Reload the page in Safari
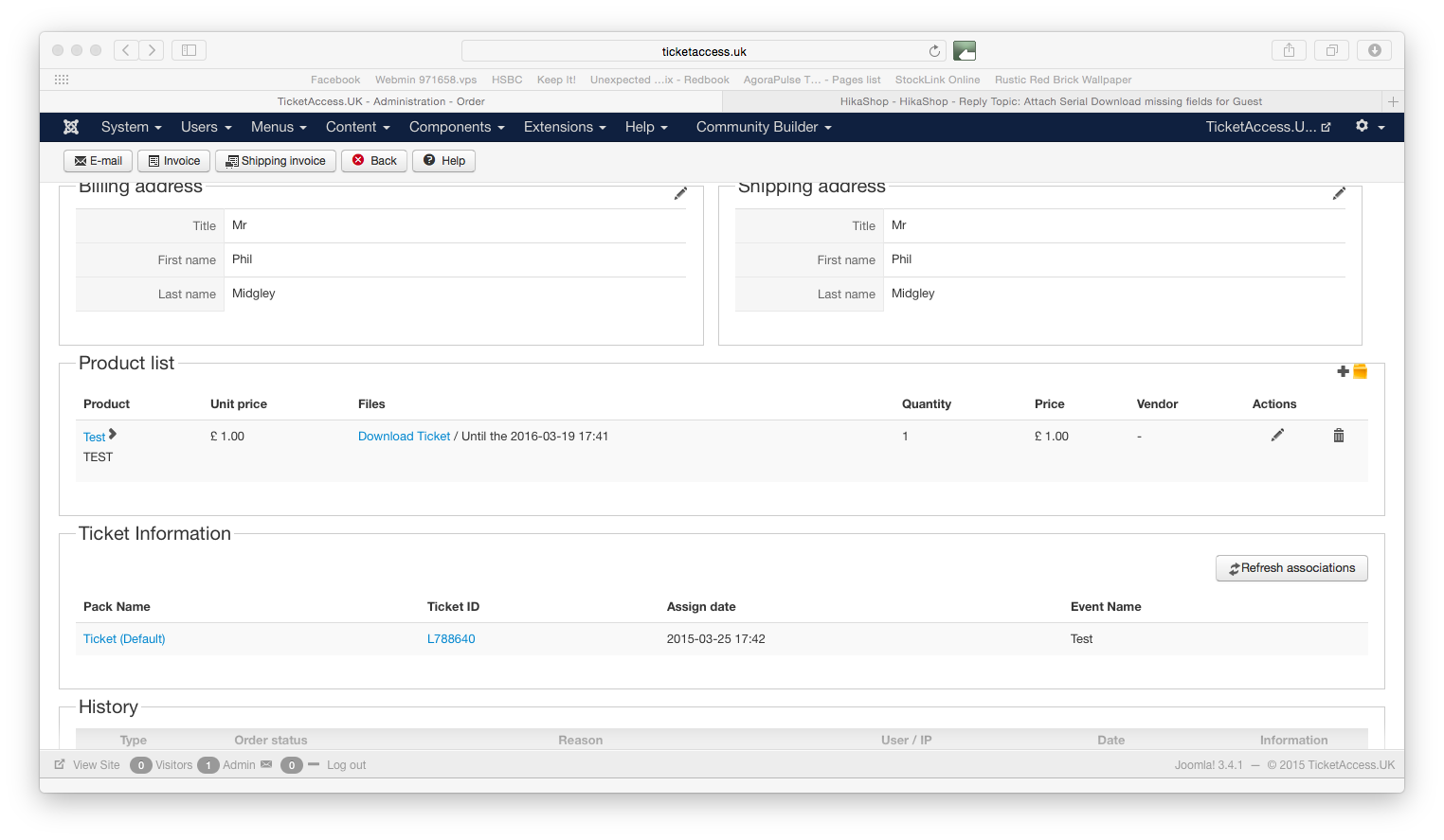The height and width of the screenshot is (840, 1444). pos(934,51)
